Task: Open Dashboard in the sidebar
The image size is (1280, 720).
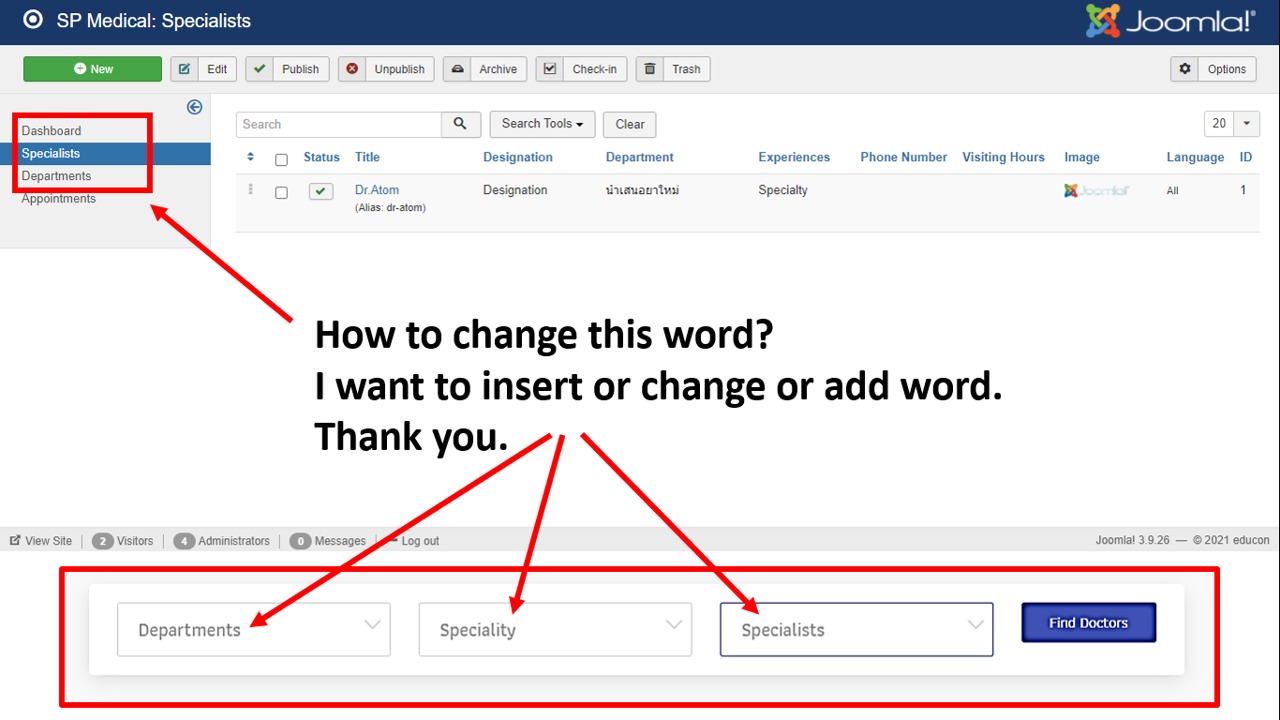Action: tap(52, 131)
